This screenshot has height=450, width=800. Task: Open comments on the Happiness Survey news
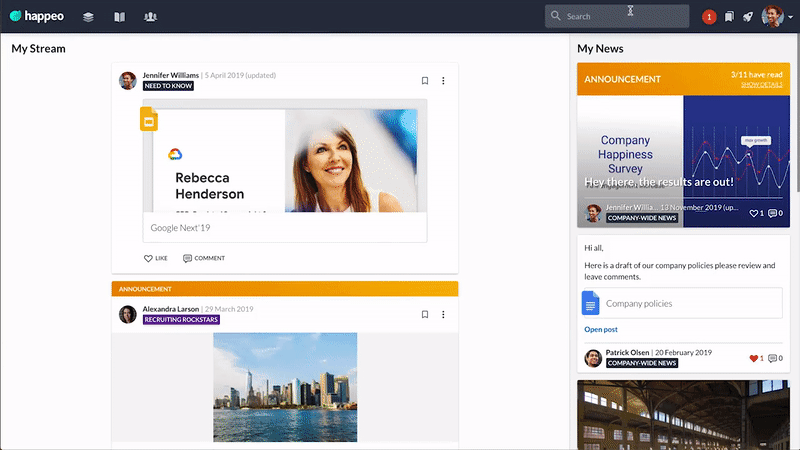point(776,213)
